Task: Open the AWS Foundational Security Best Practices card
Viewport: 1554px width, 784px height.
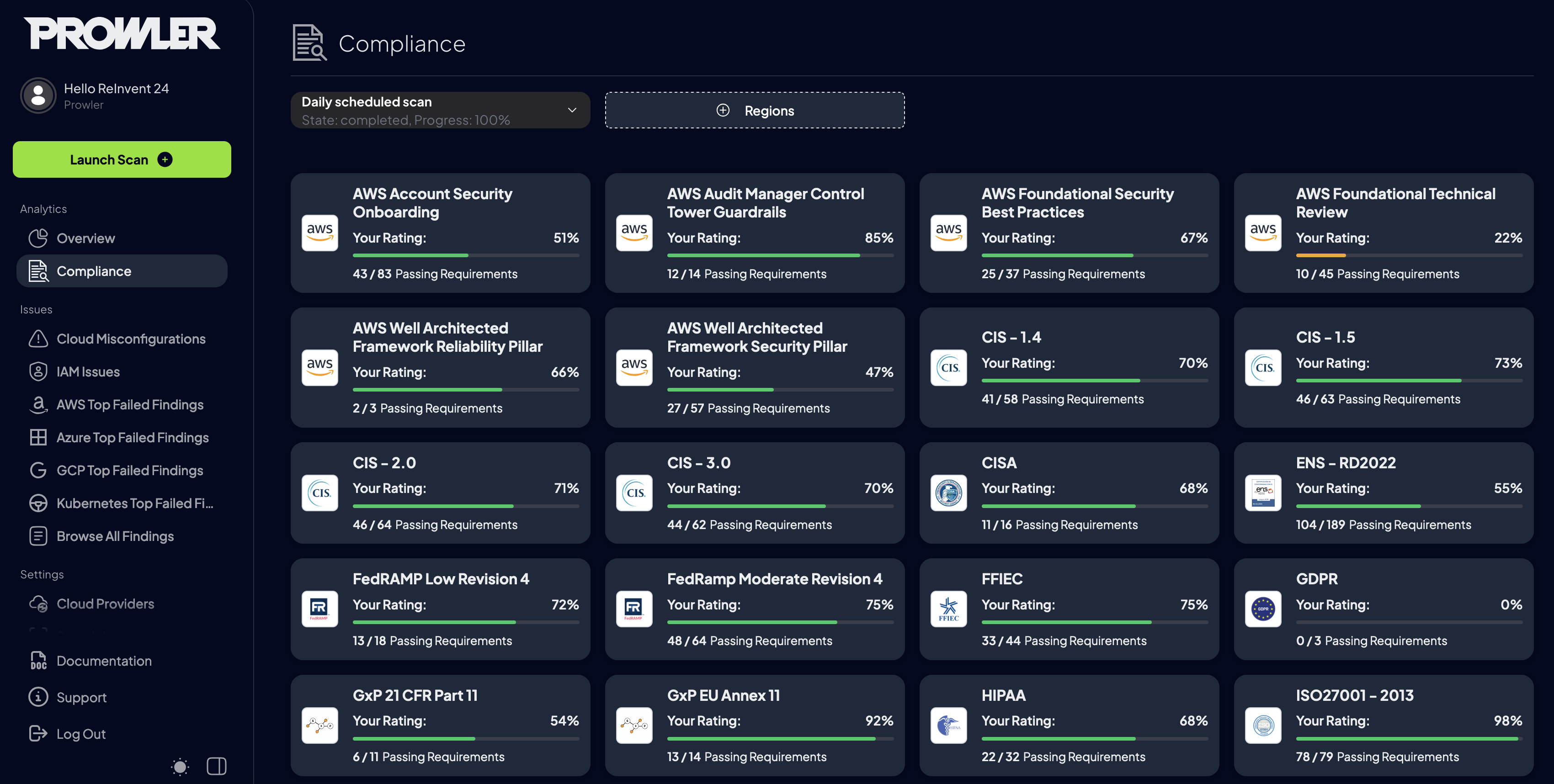Action: coord(1069,233)
